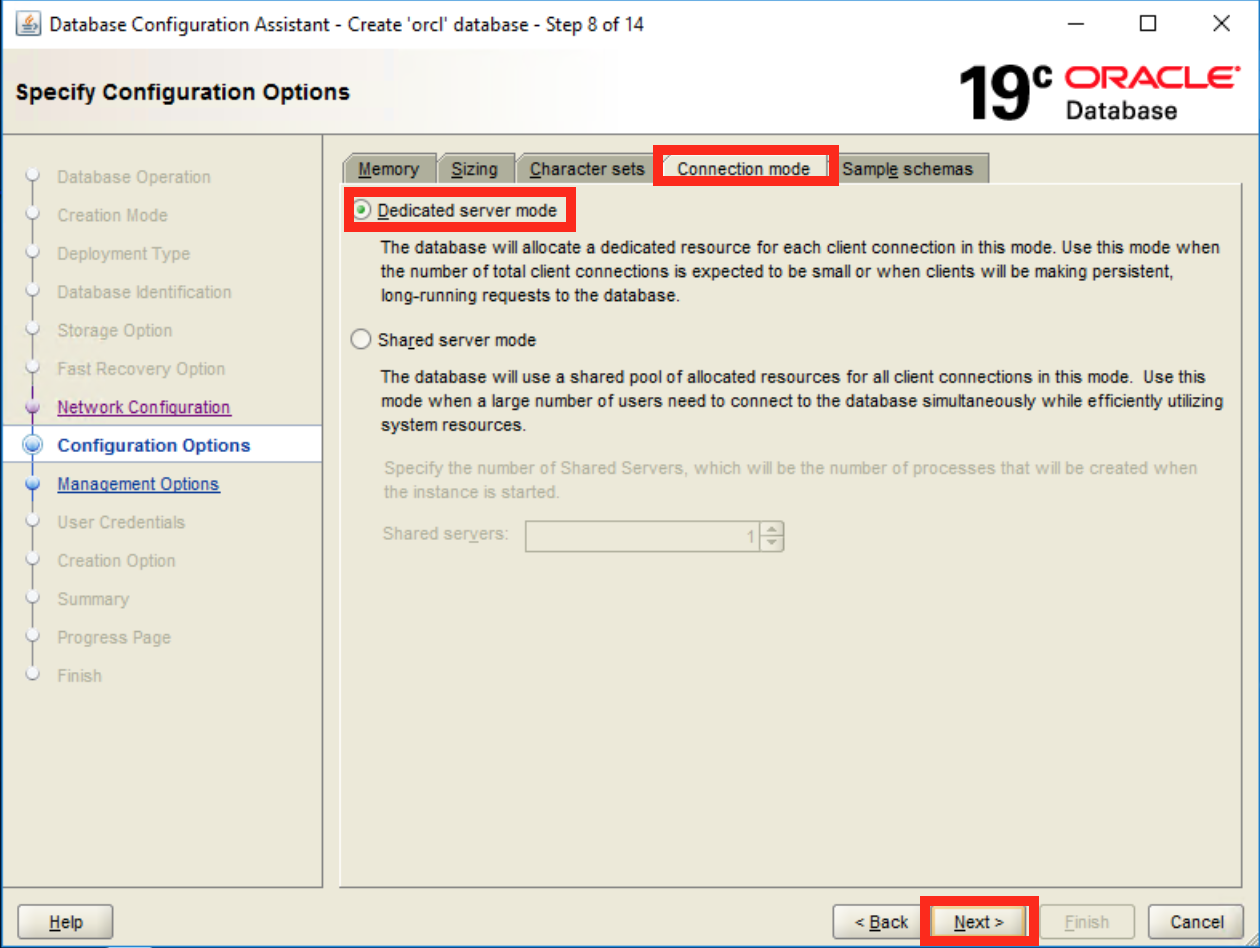The image size is (1260, 948).
Task: Switch to the Sizing tab
Action: point(474,169)
